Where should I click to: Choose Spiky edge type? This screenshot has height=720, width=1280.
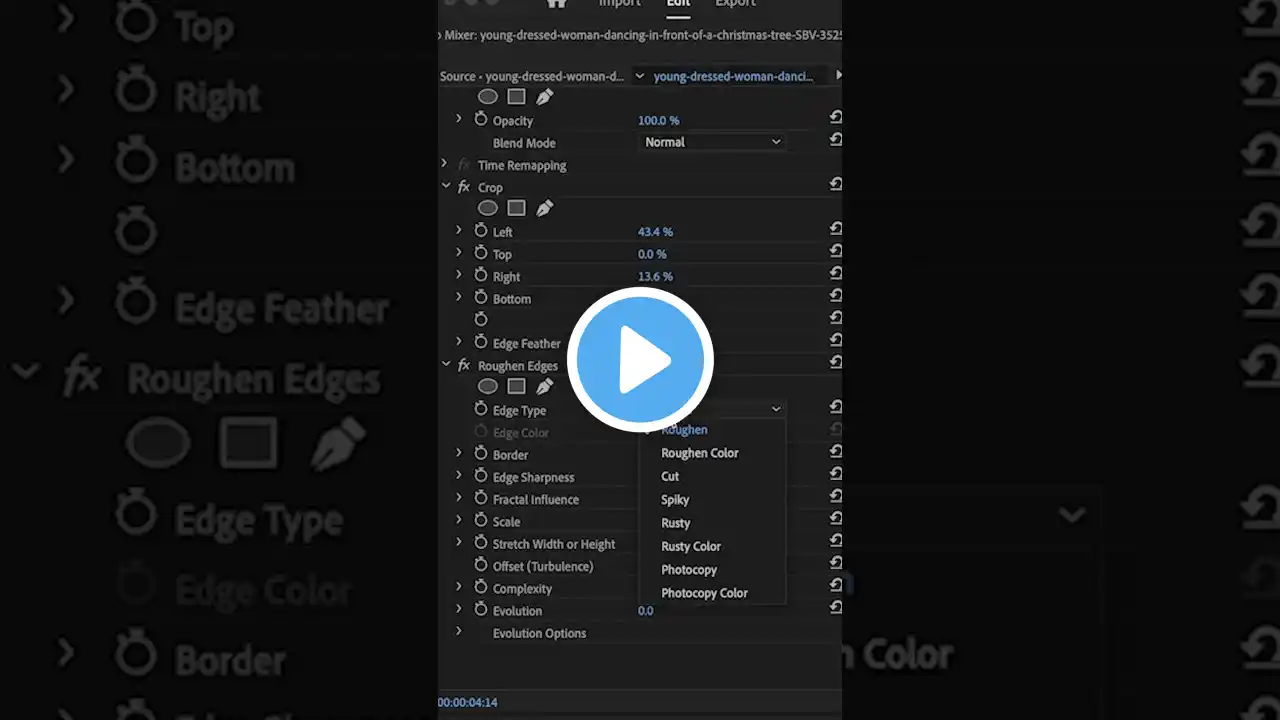point(675,500)
